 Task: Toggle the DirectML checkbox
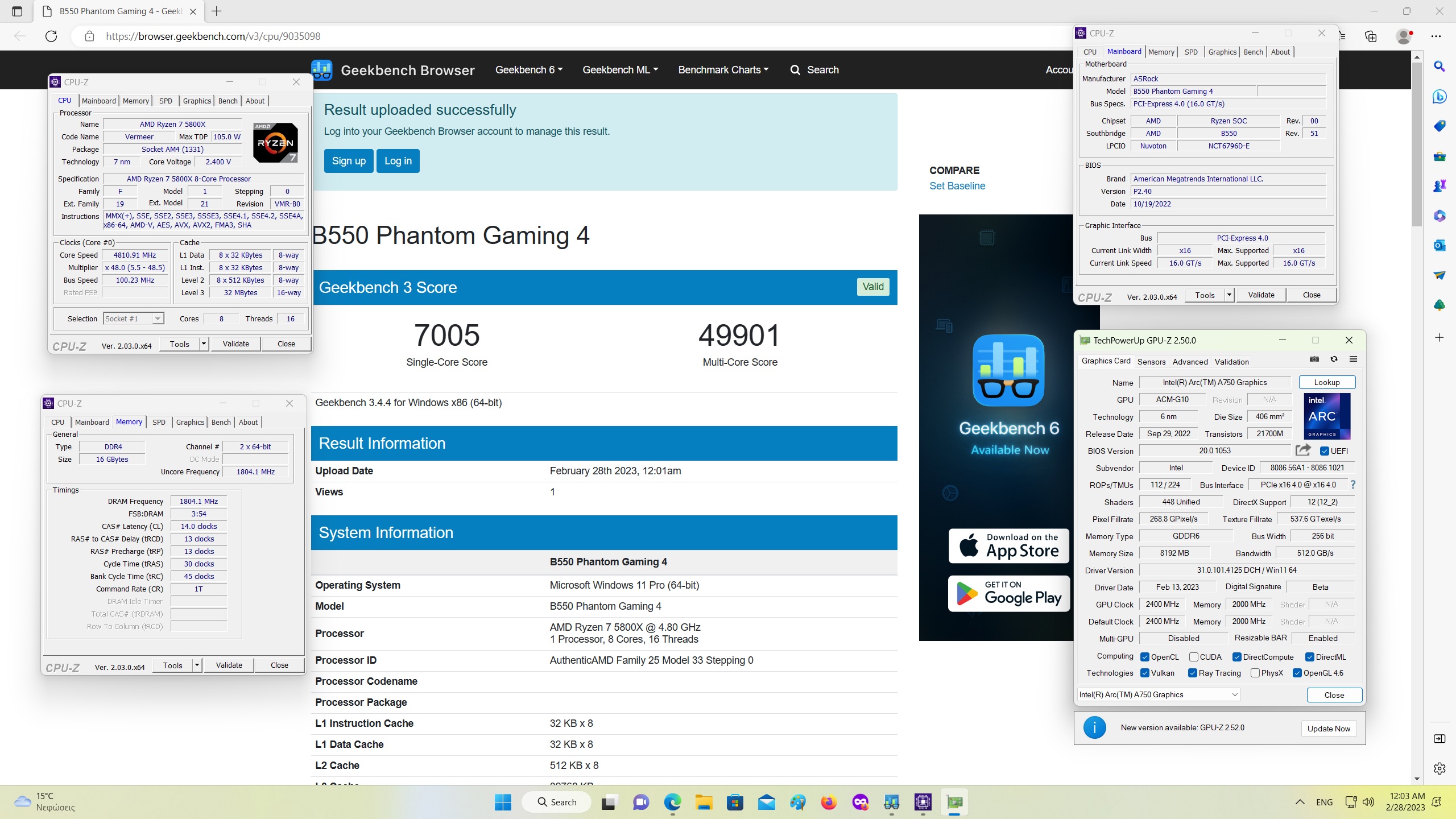click(1309, 657)
